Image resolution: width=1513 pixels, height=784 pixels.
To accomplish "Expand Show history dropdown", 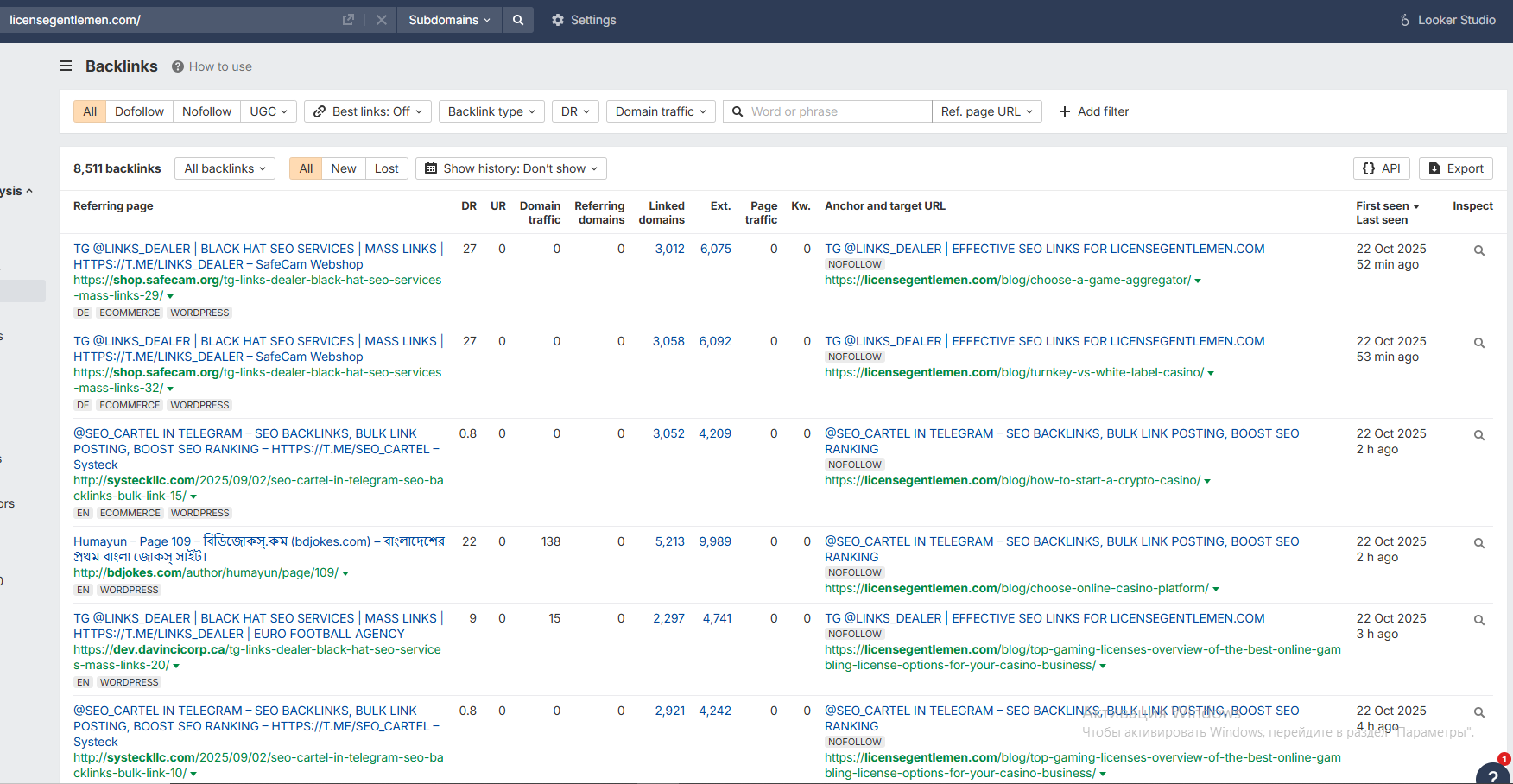I will point(511,168).
